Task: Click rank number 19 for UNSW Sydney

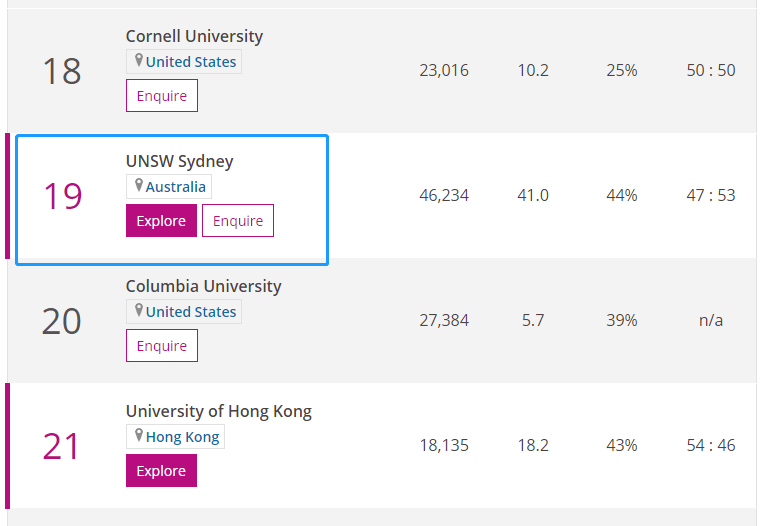Action: click(62, 196)
